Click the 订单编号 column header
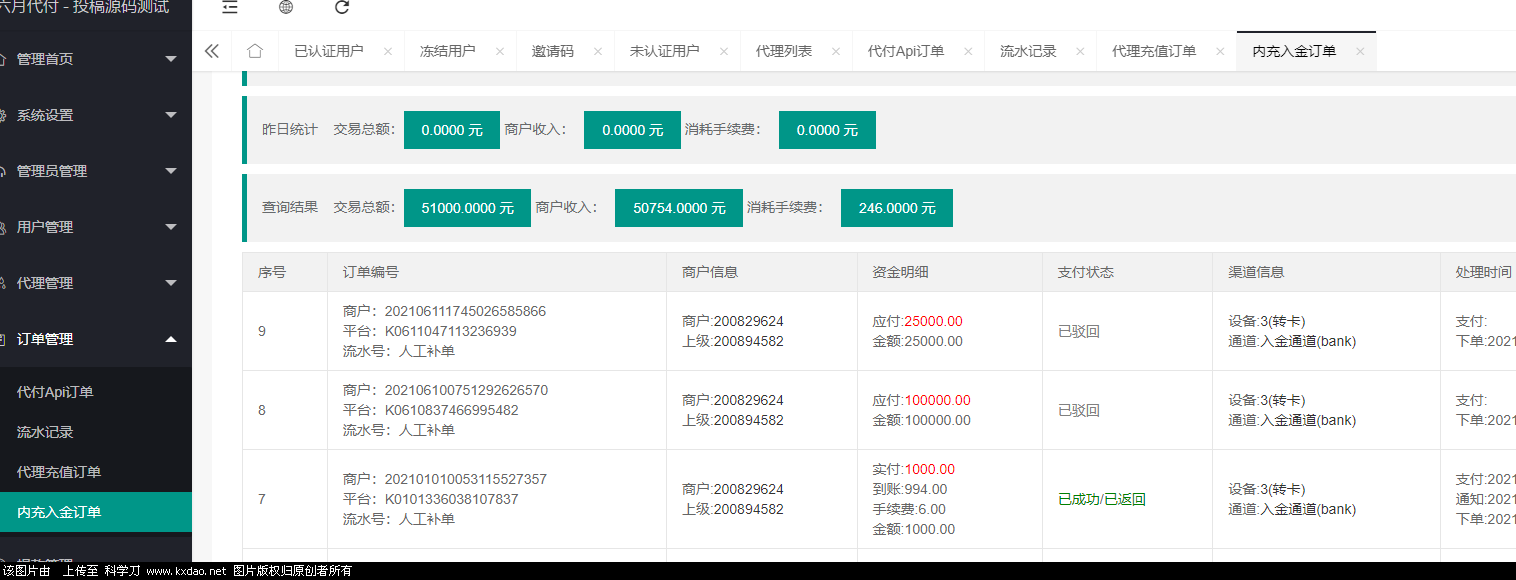 click(x=371, y=272)
